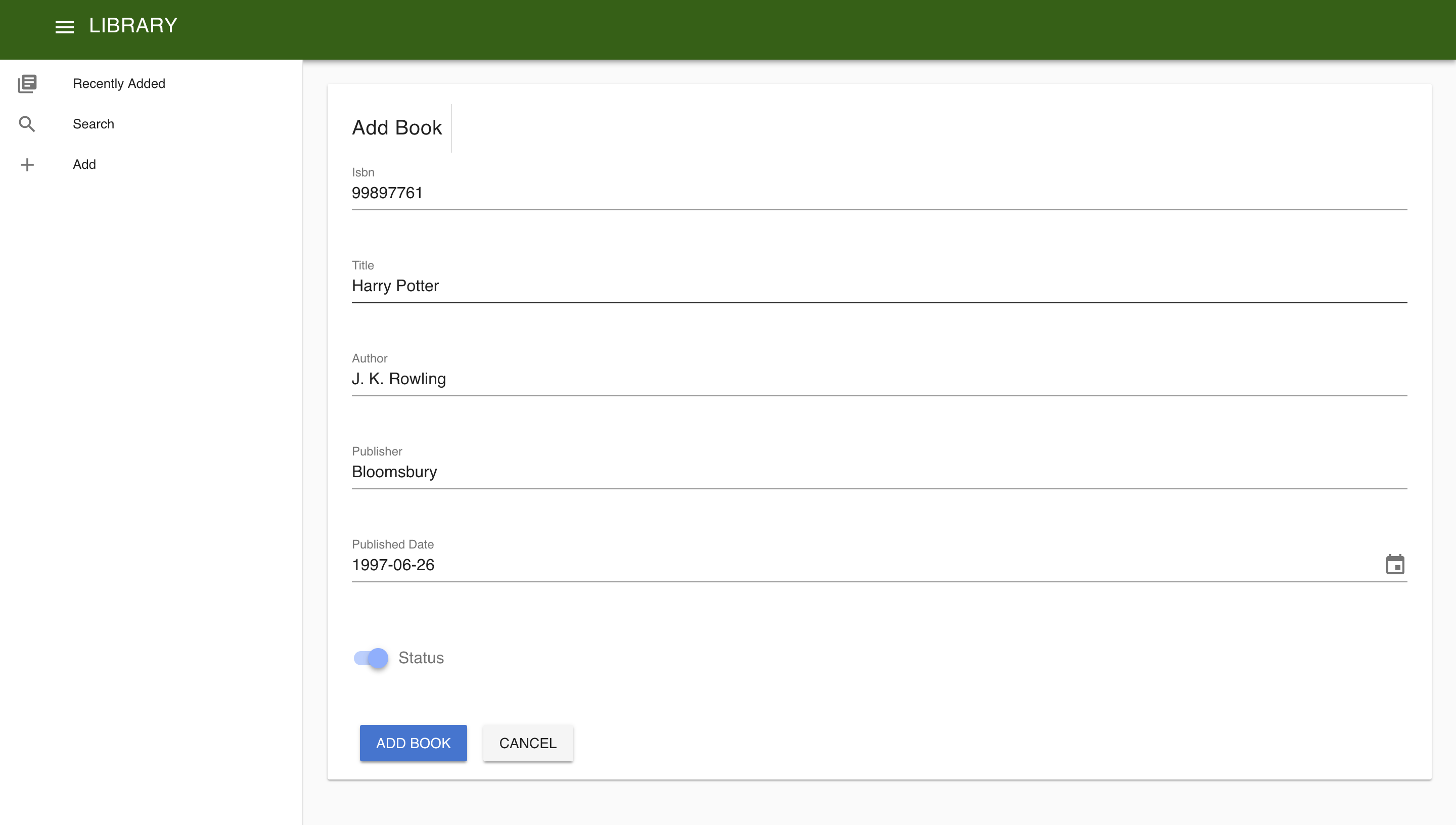Image resolution: width=1456 pixels, height=825 pixels.
Task: Select the Search sidebar item text
Action: coord(94,124)
